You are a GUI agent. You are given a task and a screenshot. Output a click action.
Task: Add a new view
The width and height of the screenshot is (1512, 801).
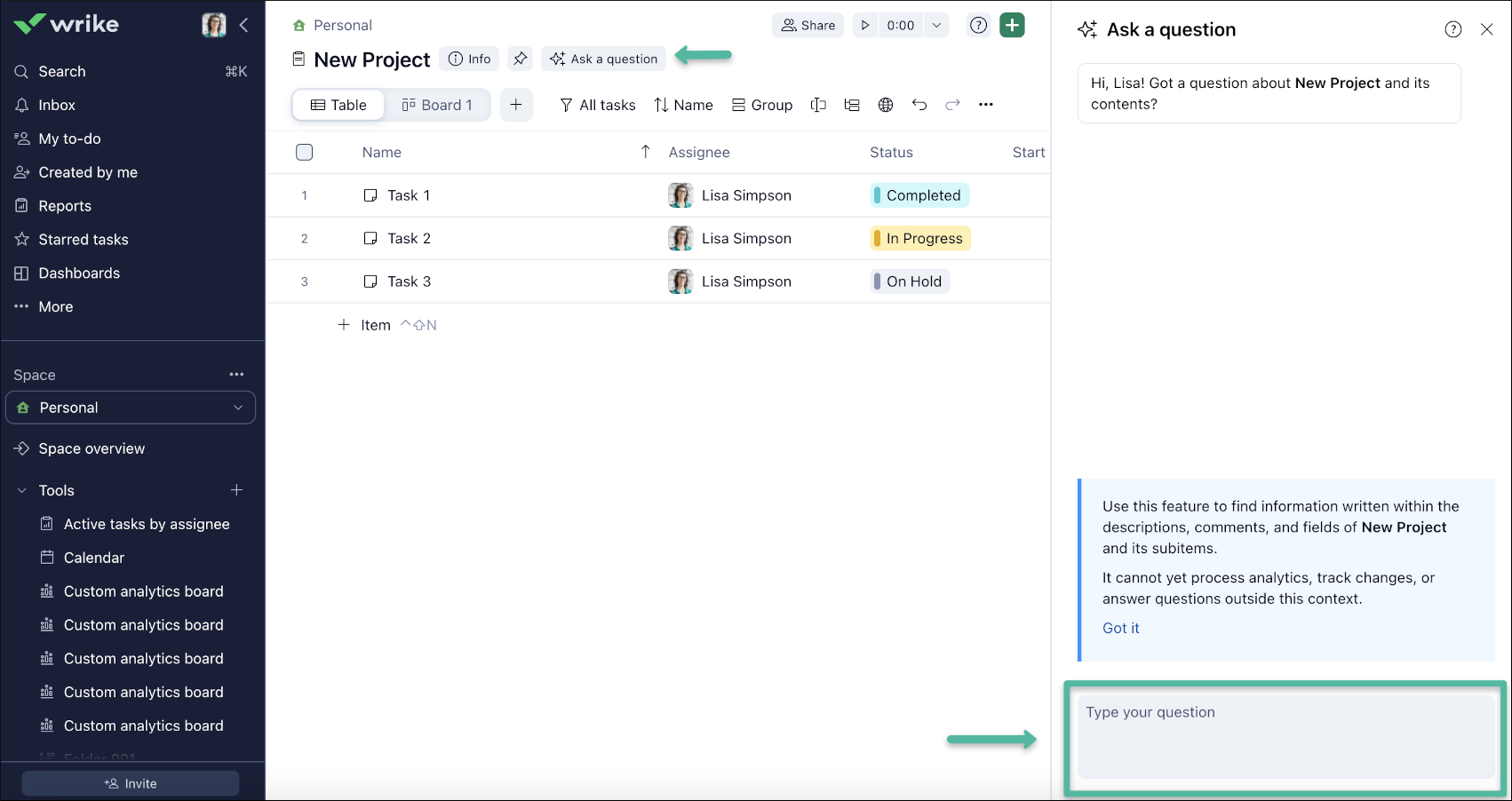[x=516, y=105]
